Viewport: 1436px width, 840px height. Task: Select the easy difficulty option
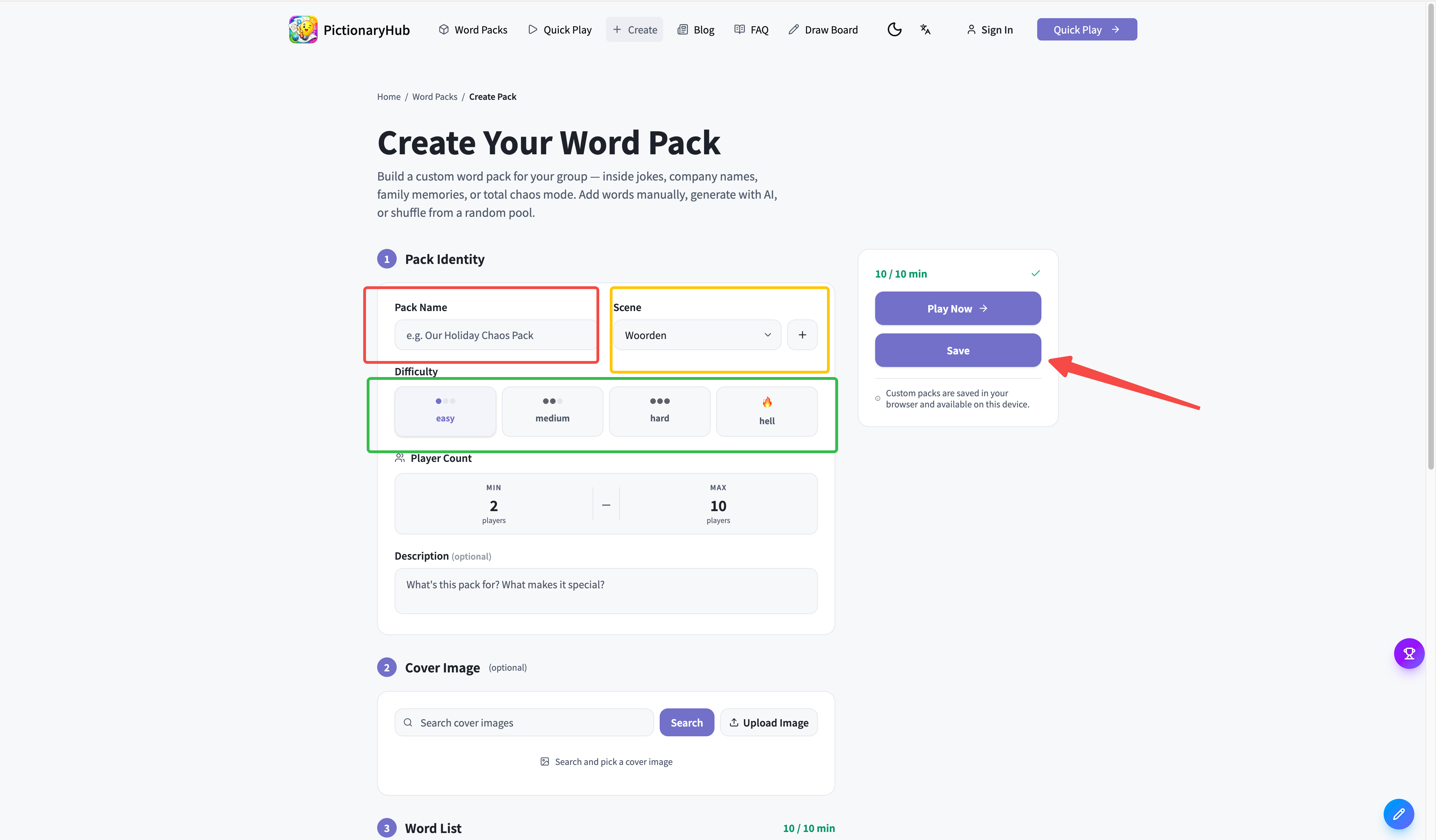[x=445, y=411]
